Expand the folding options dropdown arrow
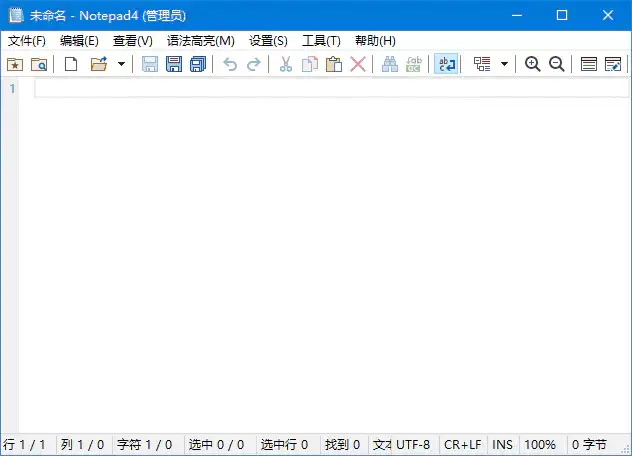 click(x=504, y=64)
